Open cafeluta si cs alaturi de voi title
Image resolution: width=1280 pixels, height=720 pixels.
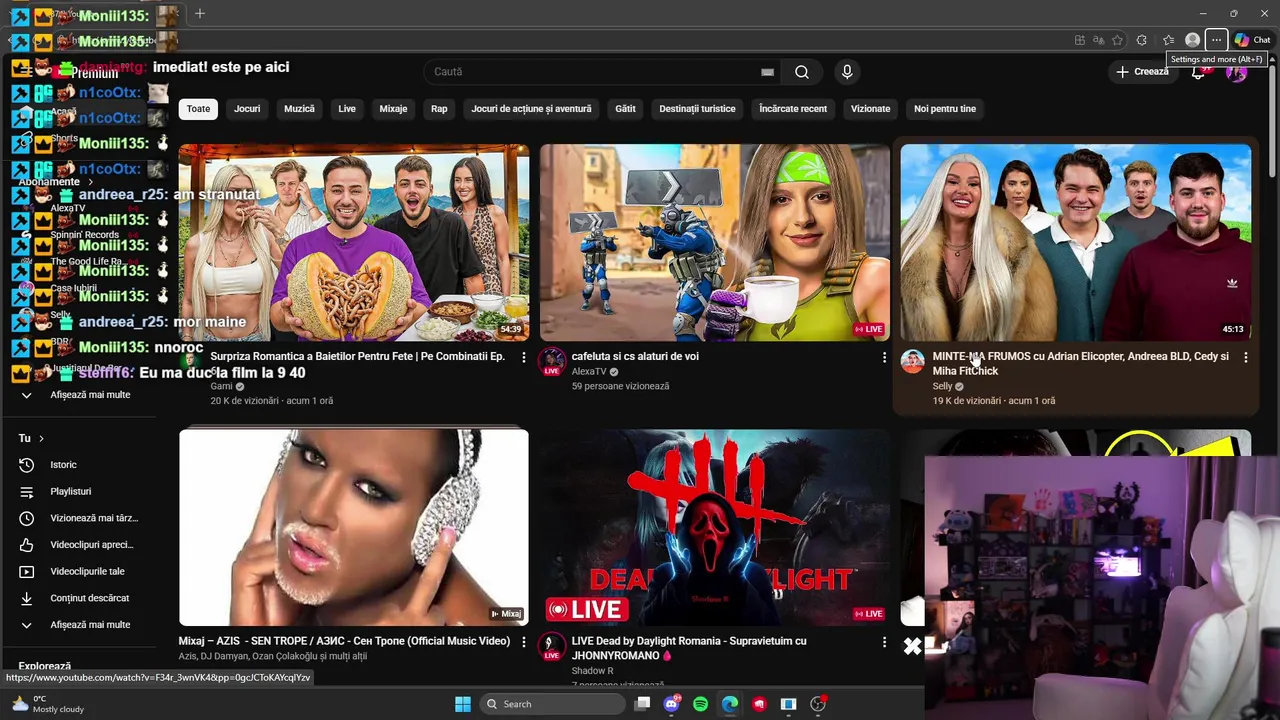pyautogui.click(x=635, y=357)
